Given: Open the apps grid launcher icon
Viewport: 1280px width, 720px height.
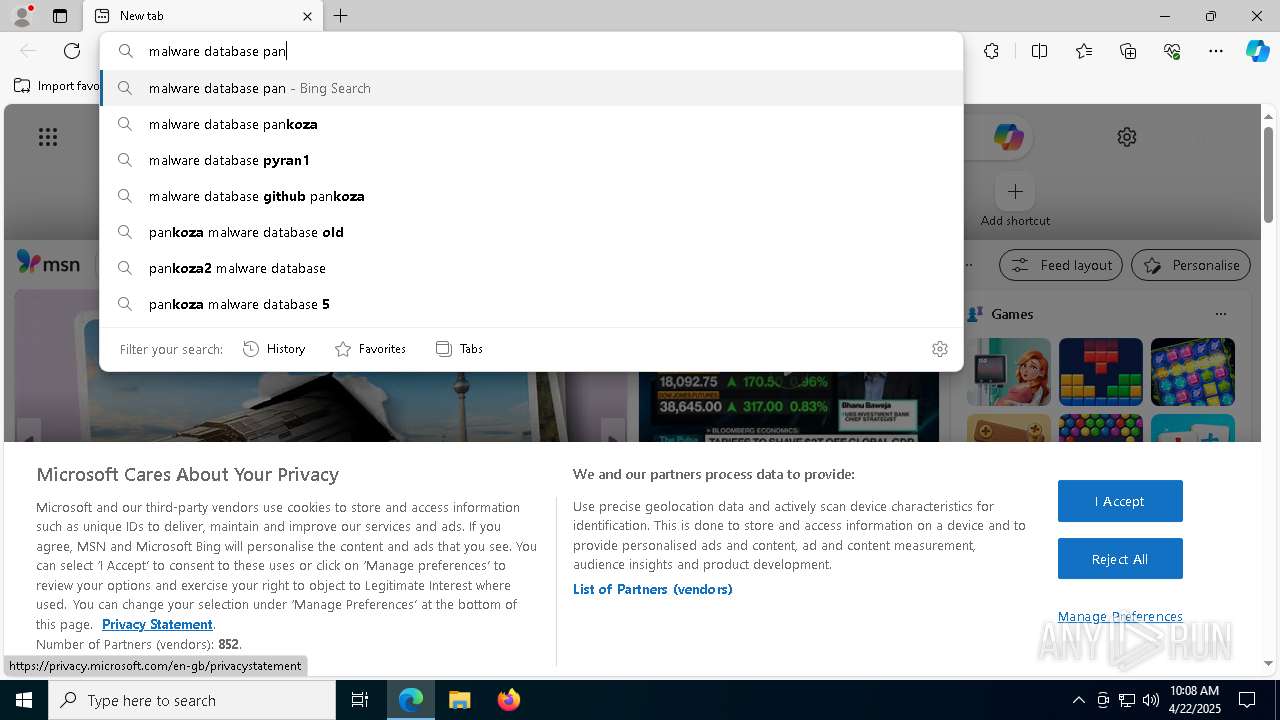Looking at the screenshot, I should tap(48, 137).
